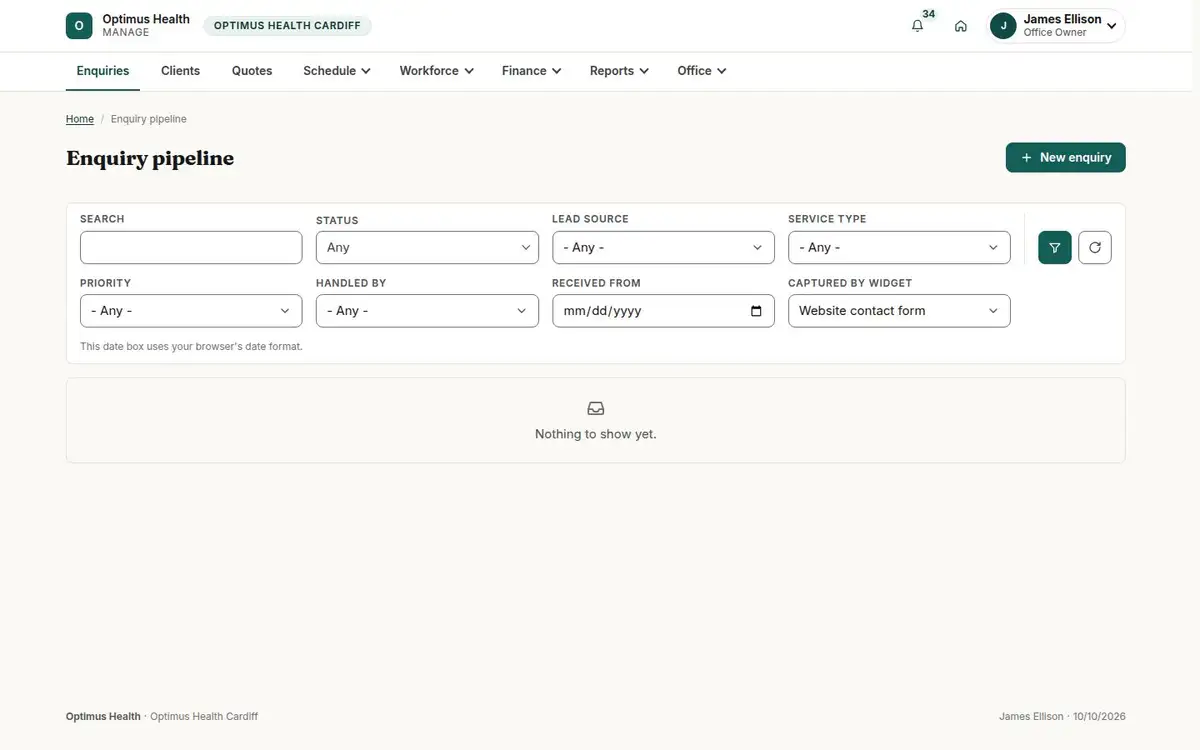Image resolution: width=1200 pixels, height=750 pixels.
Task: Click 'This date box uses your browser's date format.'
Action: pos(191,347)
